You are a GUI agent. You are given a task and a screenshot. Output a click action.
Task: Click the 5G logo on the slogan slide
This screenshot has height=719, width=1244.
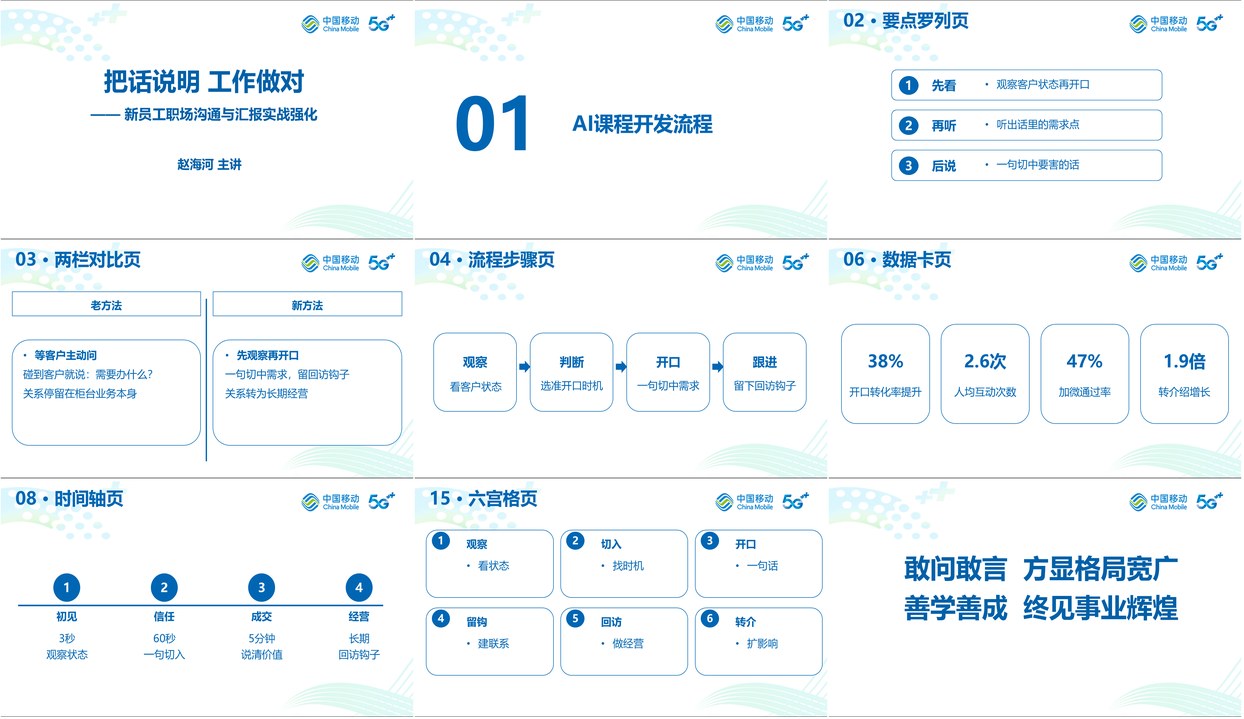(x=1210, y=502)
